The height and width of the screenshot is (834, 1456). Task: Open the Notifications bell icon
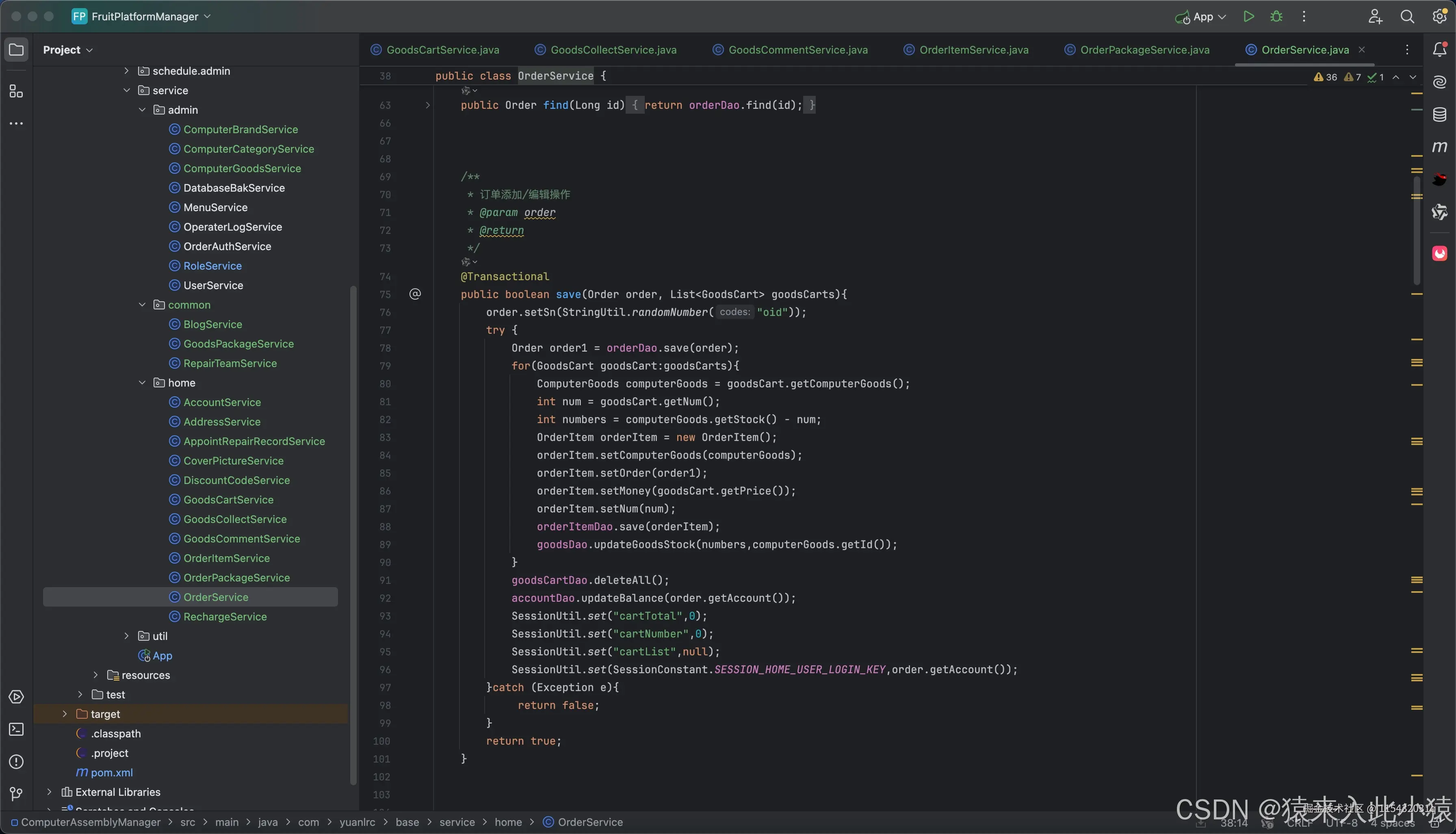(1439, 50)
